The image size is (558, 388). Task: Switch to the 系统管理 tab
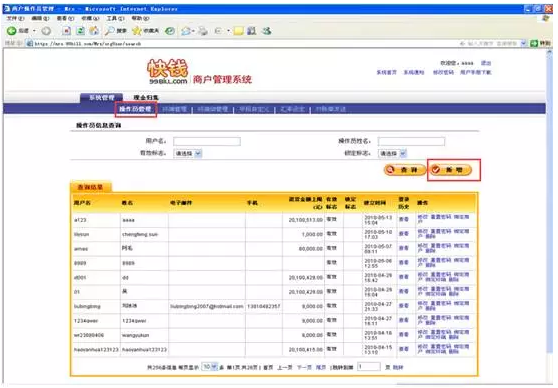click(x=101, y=98)
